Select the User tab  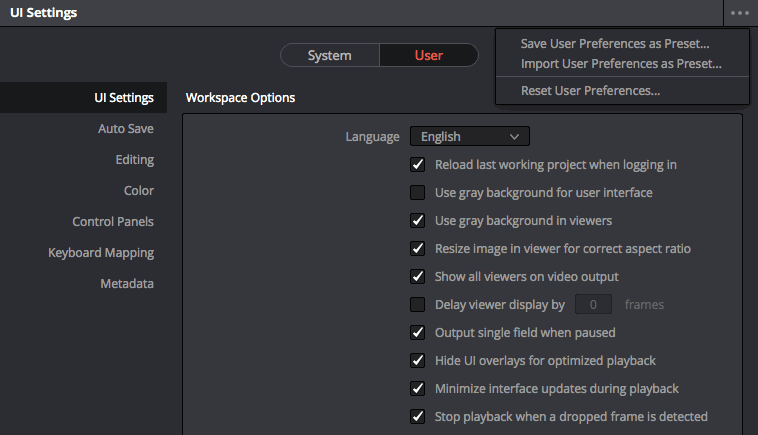(429, 55)
